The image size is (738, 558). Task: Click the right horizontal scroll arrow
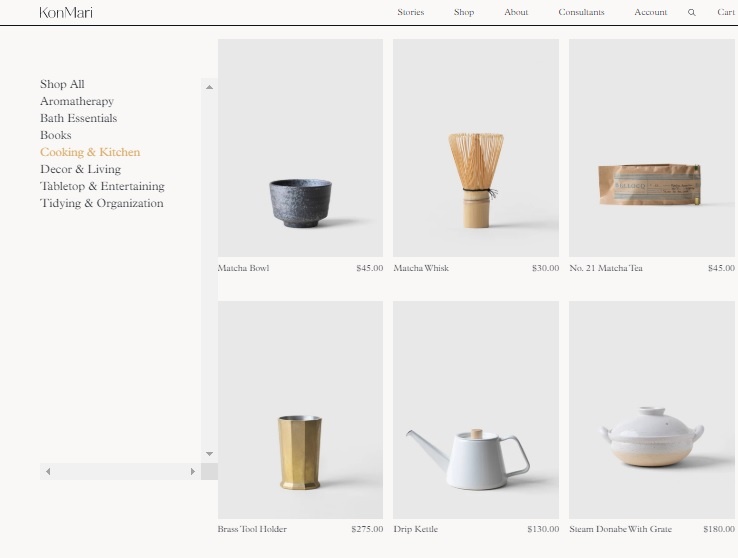(193, 471)
